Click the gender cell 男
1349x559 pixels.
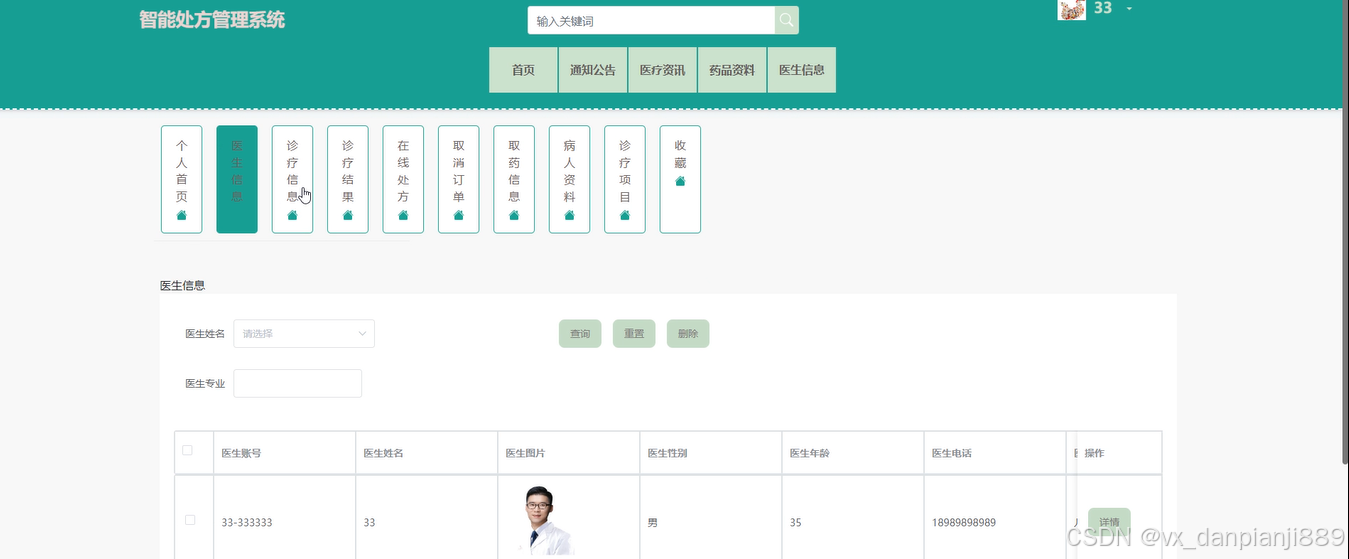(x=653, y=523)
